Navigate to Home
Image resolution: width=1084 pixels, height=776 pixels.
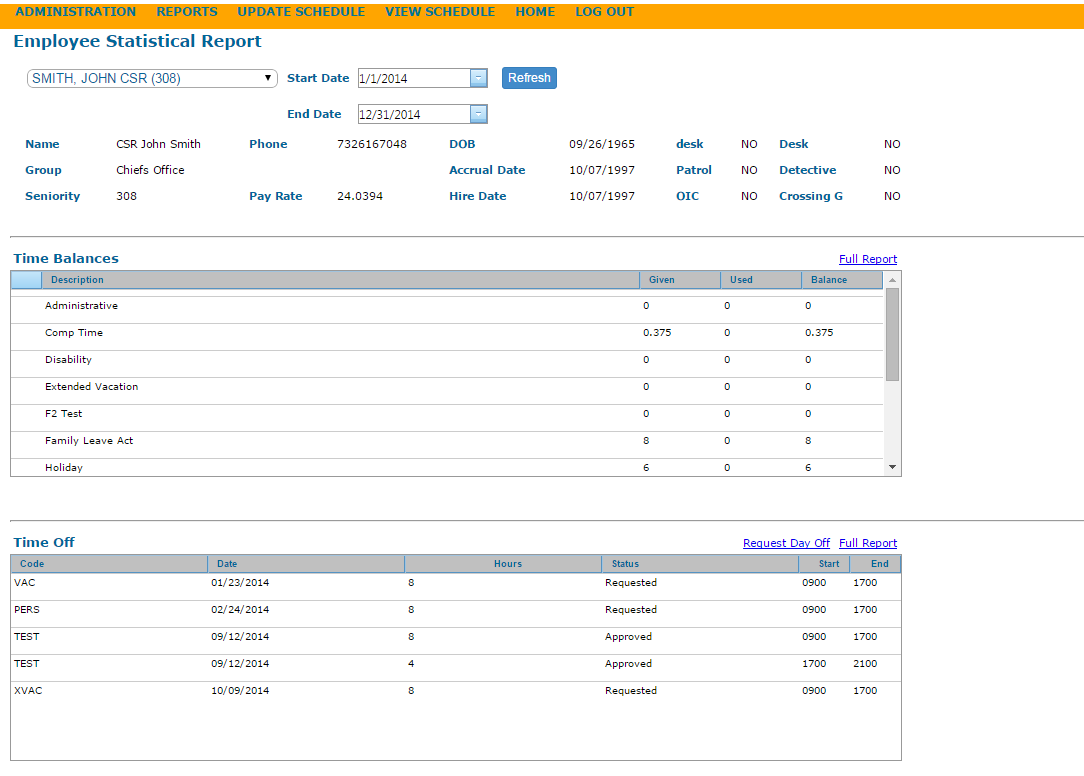[x=535, y=12]
